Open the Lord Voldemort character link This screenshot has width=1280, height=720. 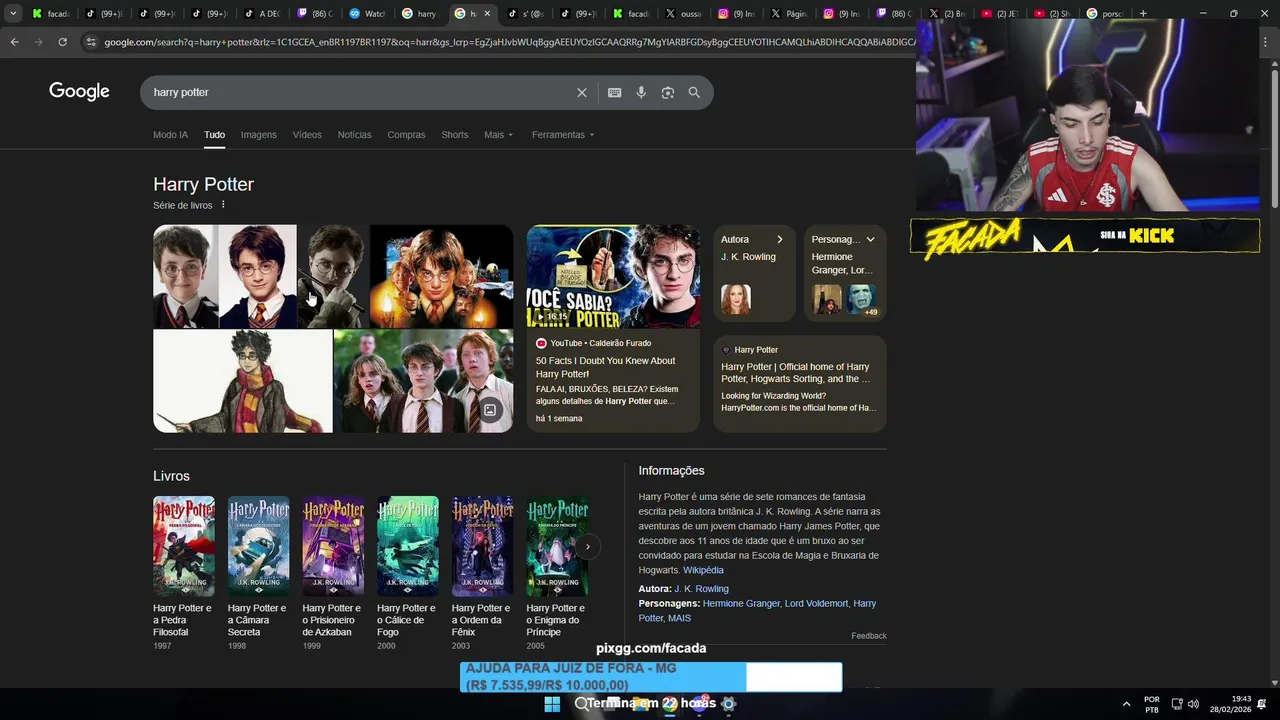pyautogui.click(x=816, y=604)
